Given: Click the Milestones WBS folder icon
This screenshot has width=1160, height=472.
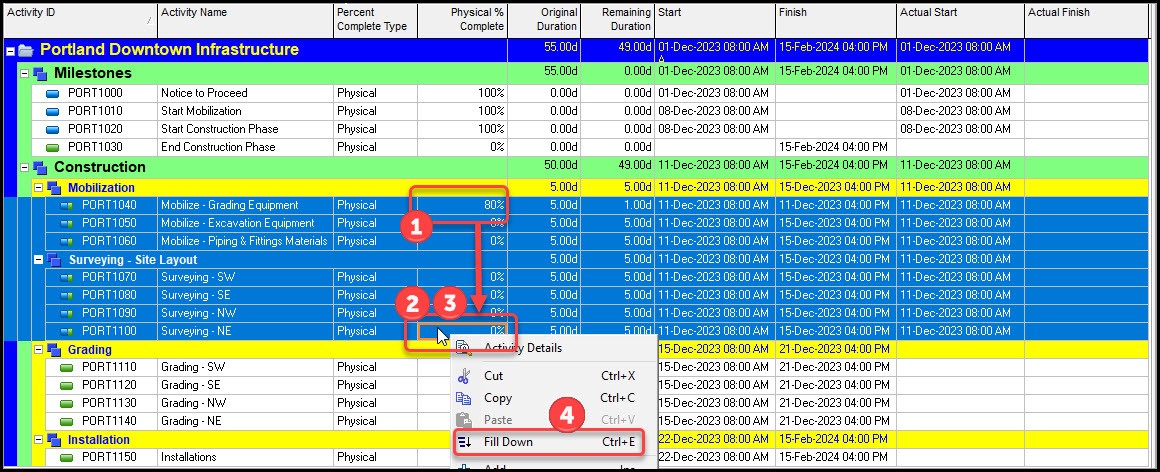Looking at the screenshot, I should coord(40,74).
